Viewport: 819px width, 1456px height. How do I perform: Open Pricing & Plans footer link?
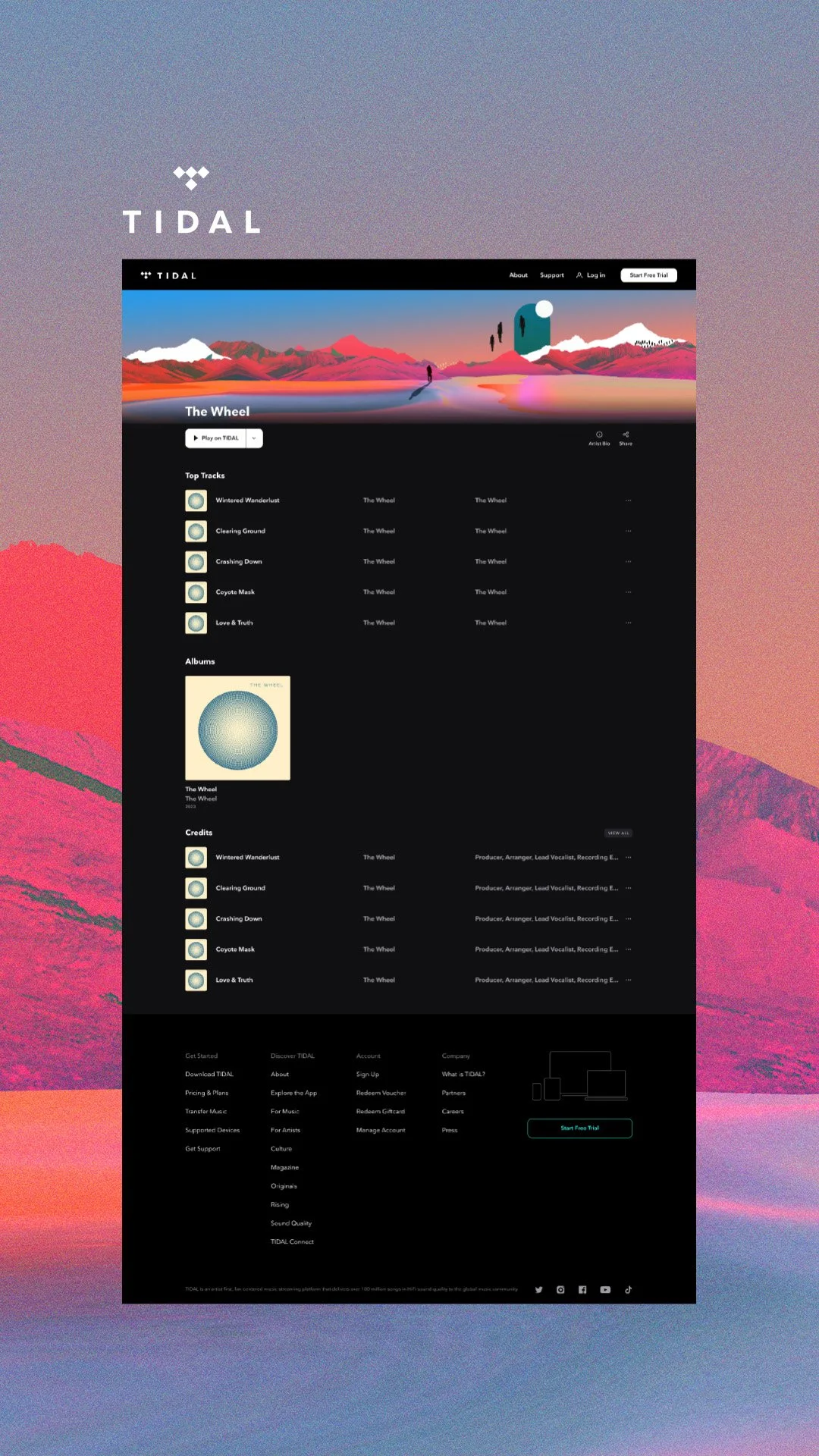click(x=207, y=1094)
